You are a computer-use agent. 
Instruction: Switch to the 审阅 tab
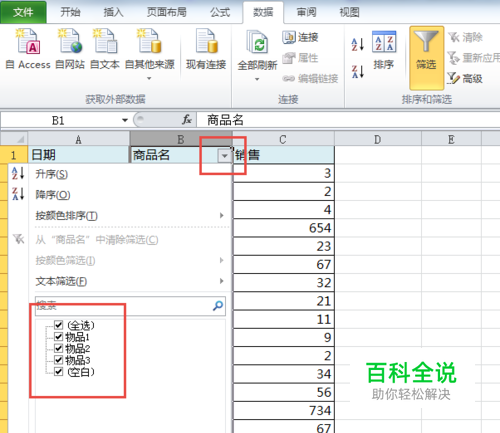(x=306, y=12)
